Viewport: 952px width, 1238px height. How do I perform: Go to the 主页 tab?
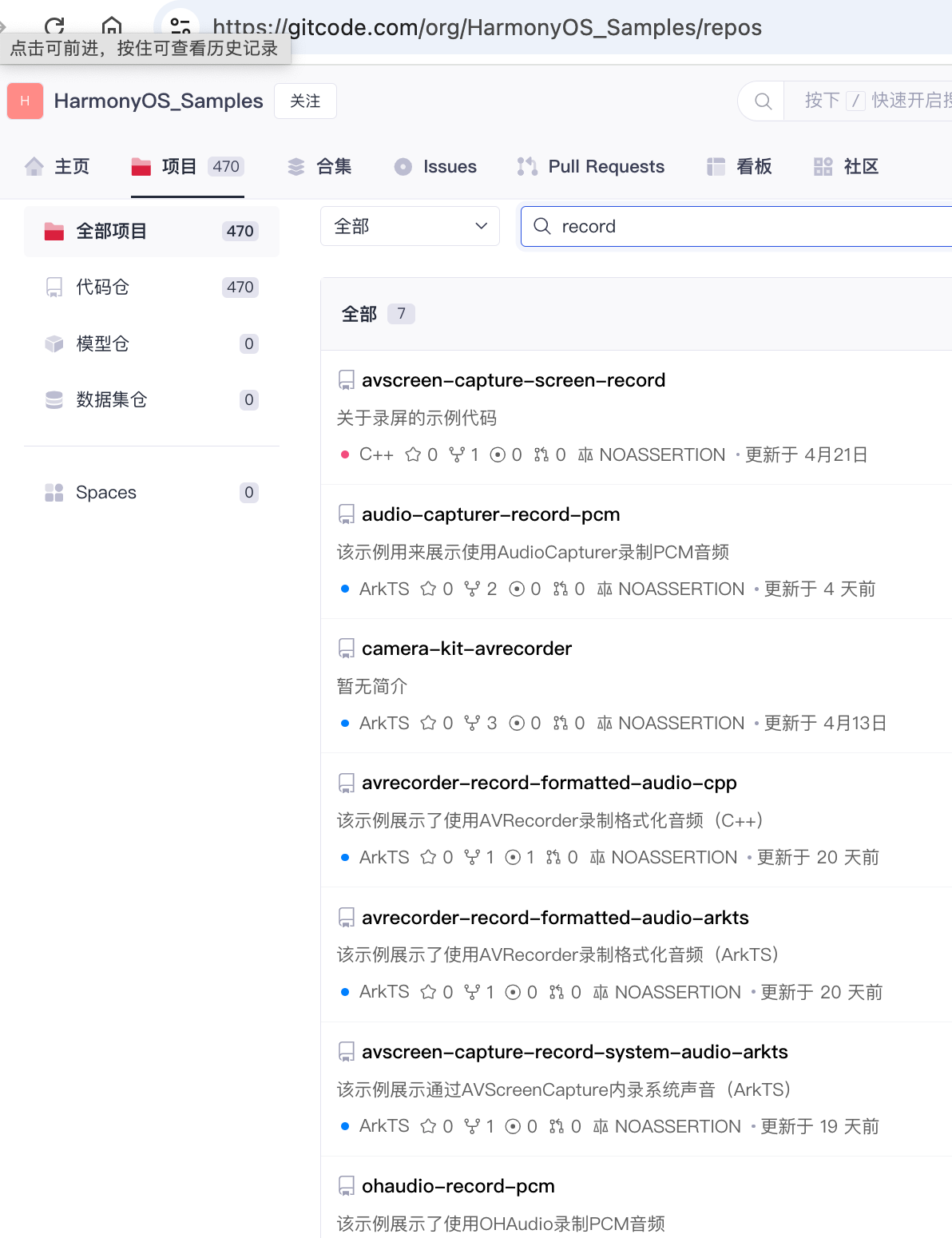(x=57, y=166)
